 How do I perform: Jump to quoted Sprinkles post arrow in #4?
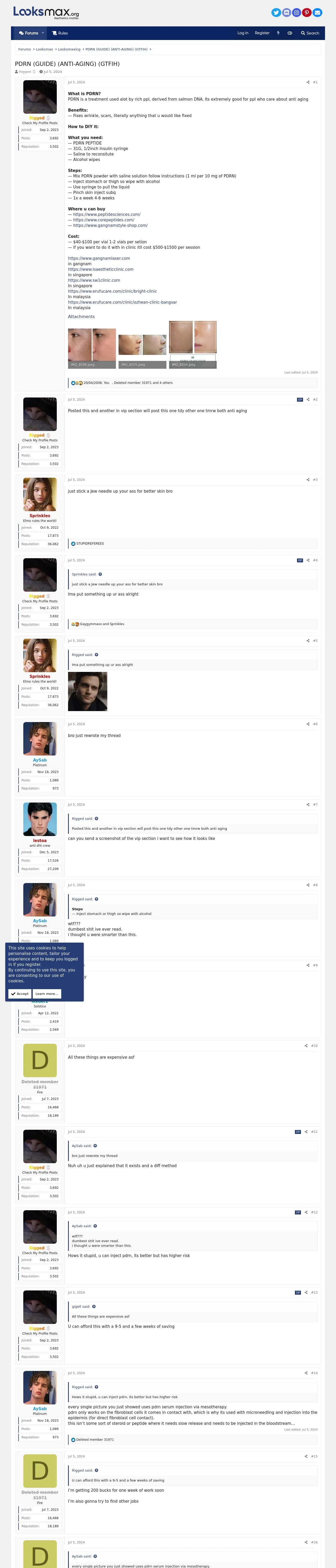pyautogui.click(x=100, y=574)
